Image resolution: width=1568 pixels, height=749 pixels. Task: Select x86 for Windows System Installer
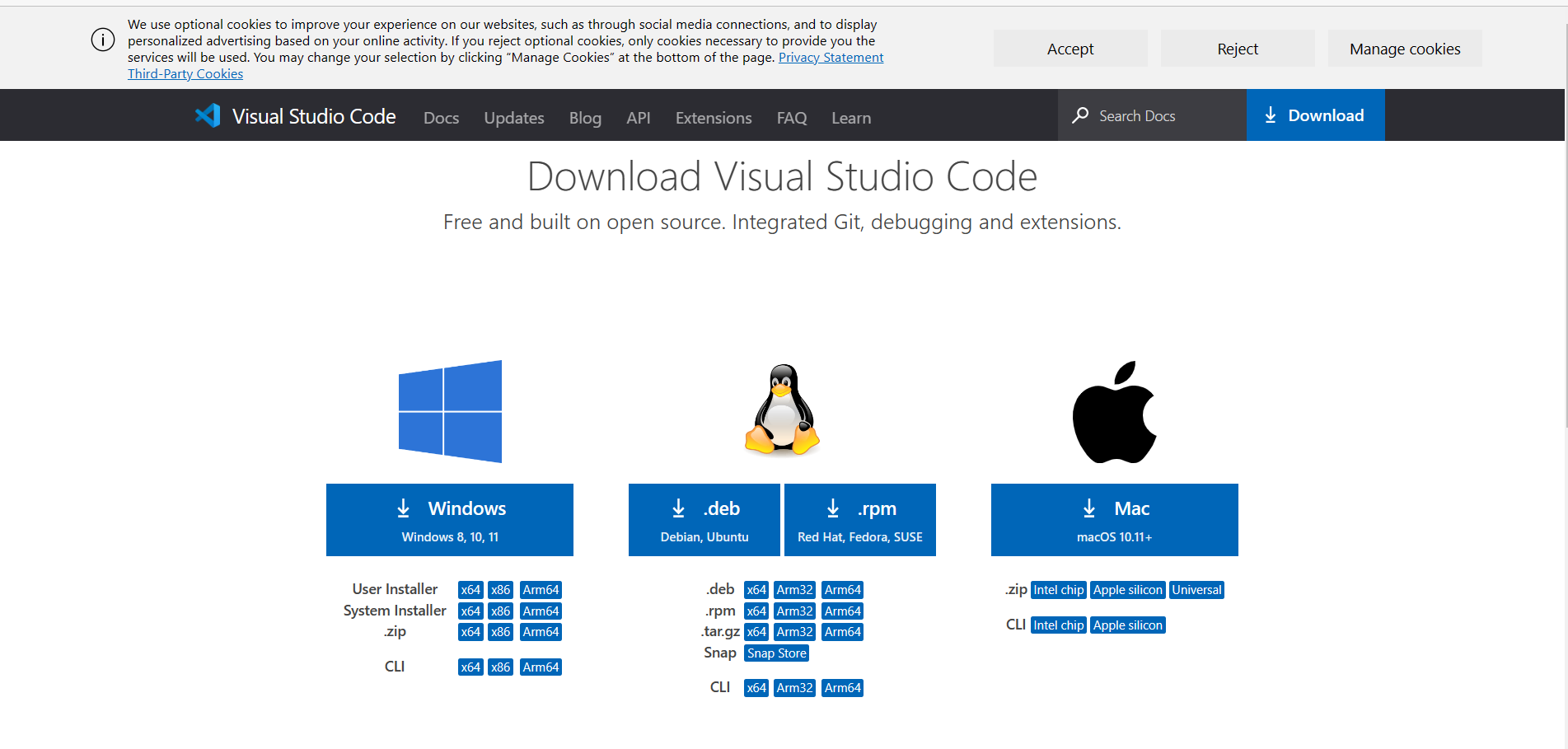coord(501,611)
